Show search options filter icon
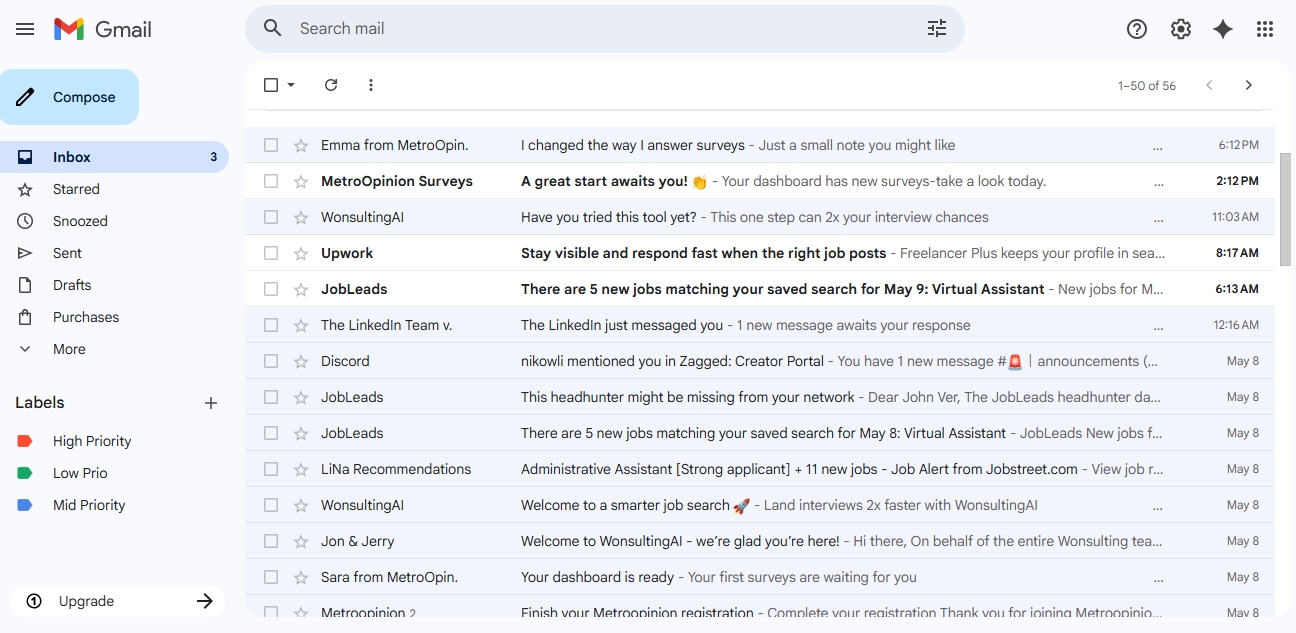The width and height of the screenshot is (1296, 633). (937, 28)
